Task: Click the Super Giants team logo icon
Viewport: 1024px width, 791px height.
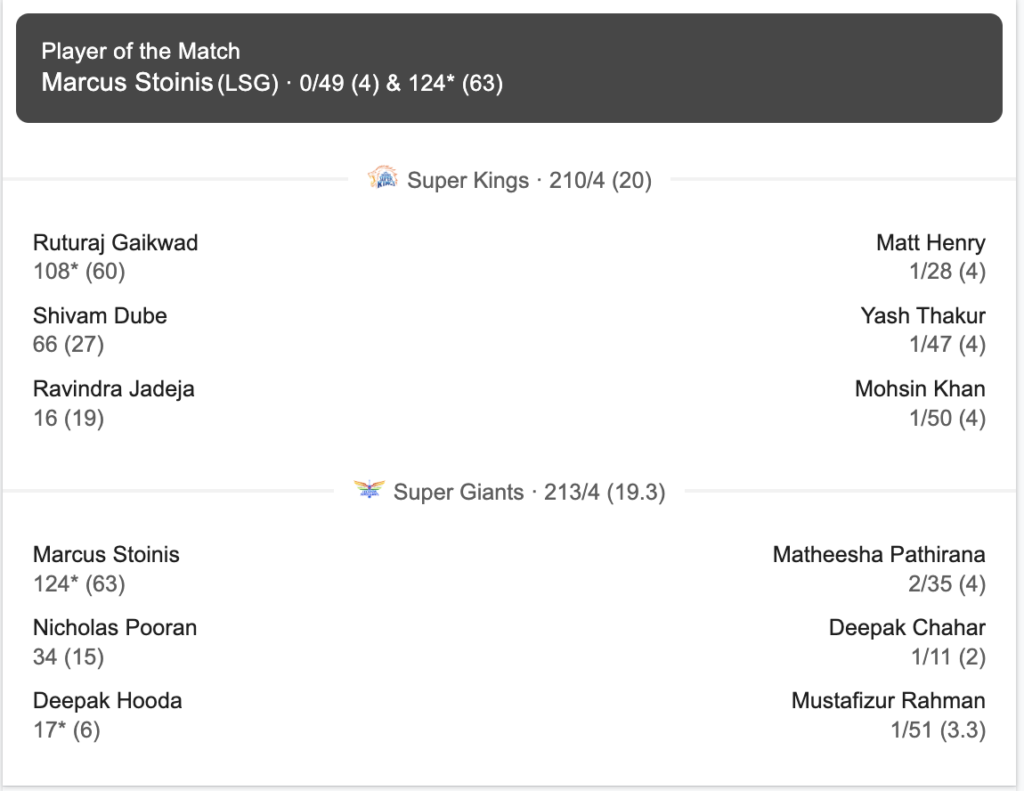Action: click(x=369, y=491)
